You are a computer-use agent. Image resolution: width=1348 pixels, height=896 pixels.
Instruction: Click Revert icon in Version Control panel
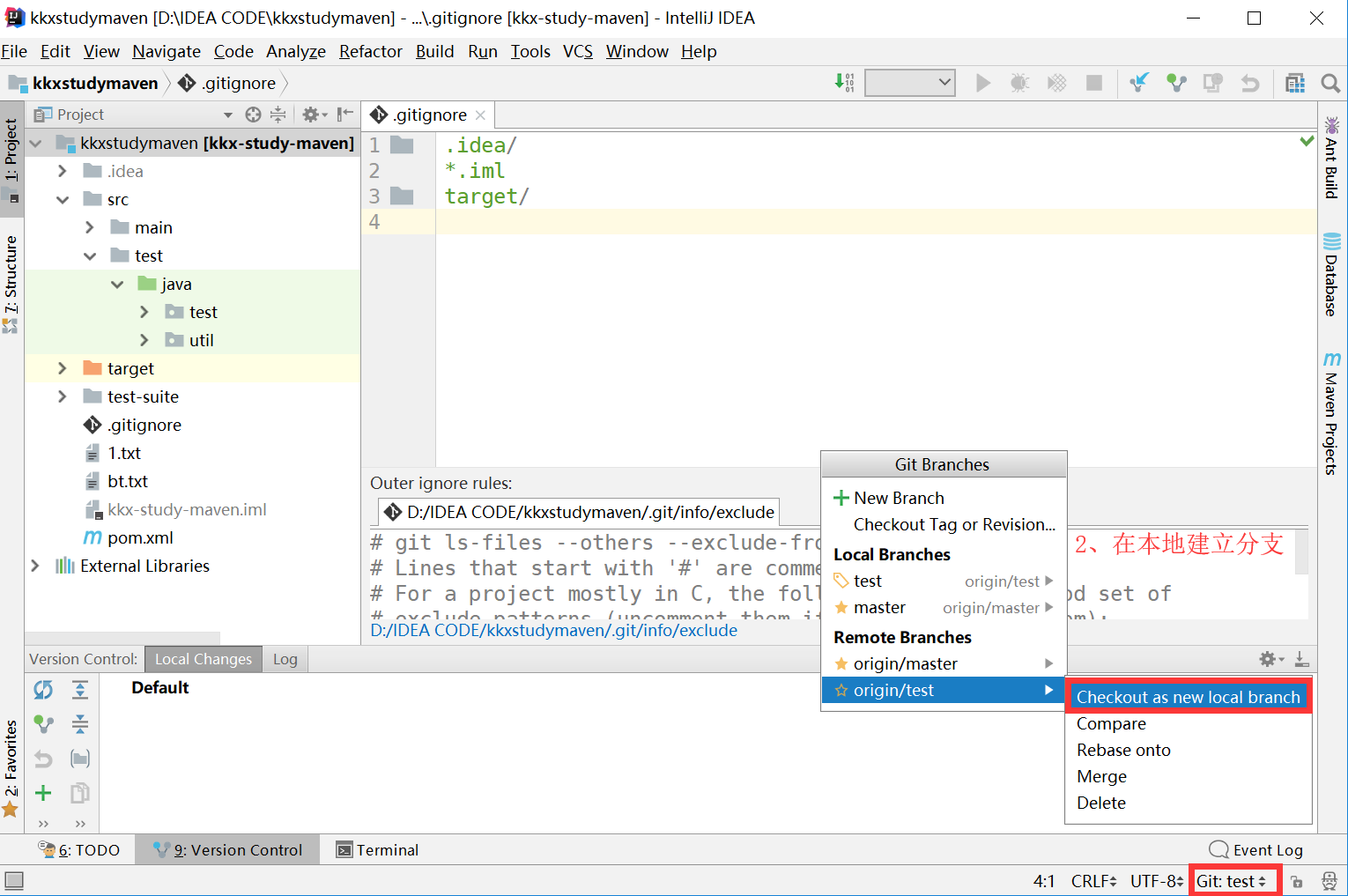(43, 759)
